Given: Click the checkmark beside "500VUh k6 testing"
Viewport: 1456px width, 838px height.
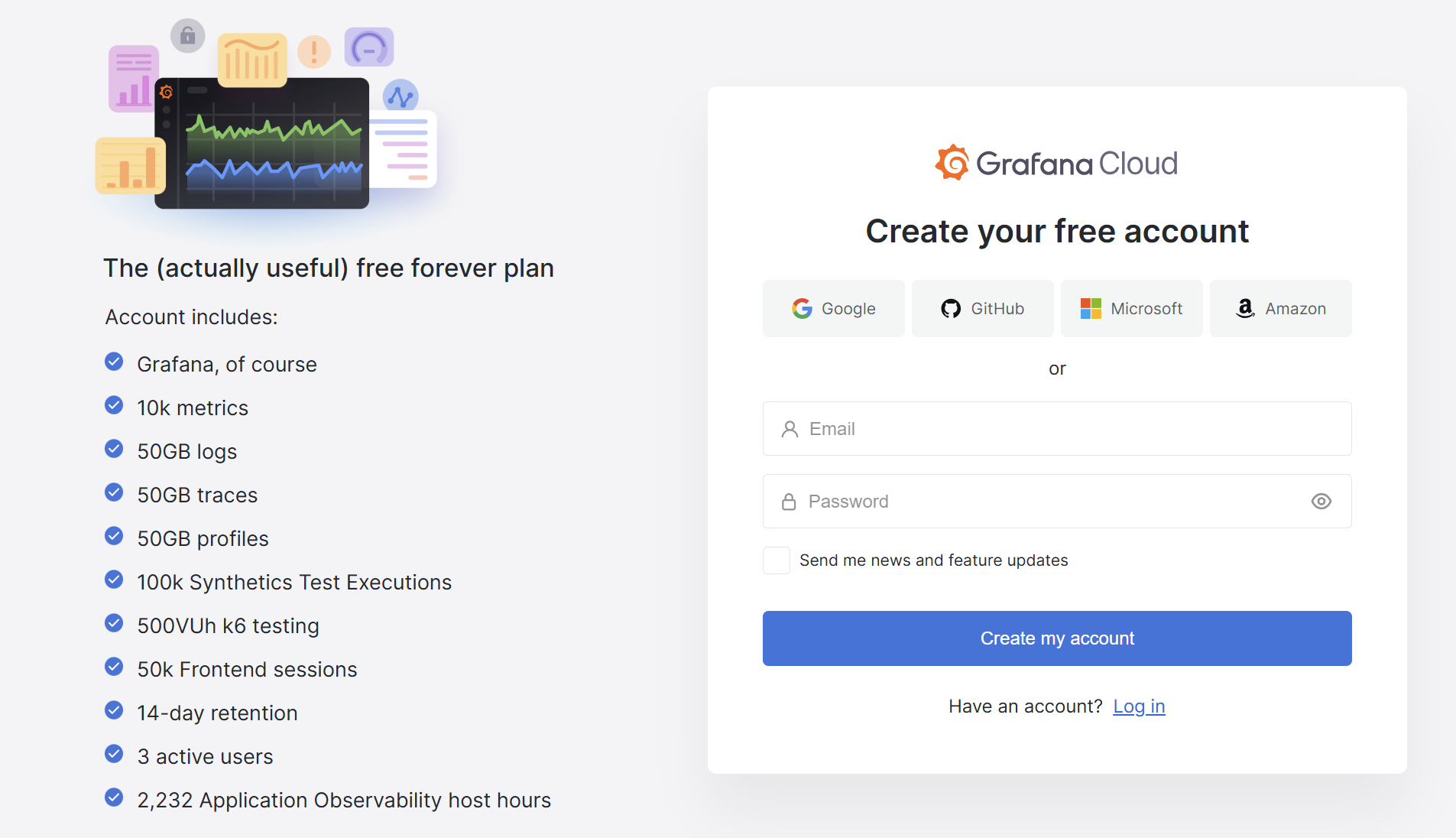Looking at the screenshot, I should (114, 623).
